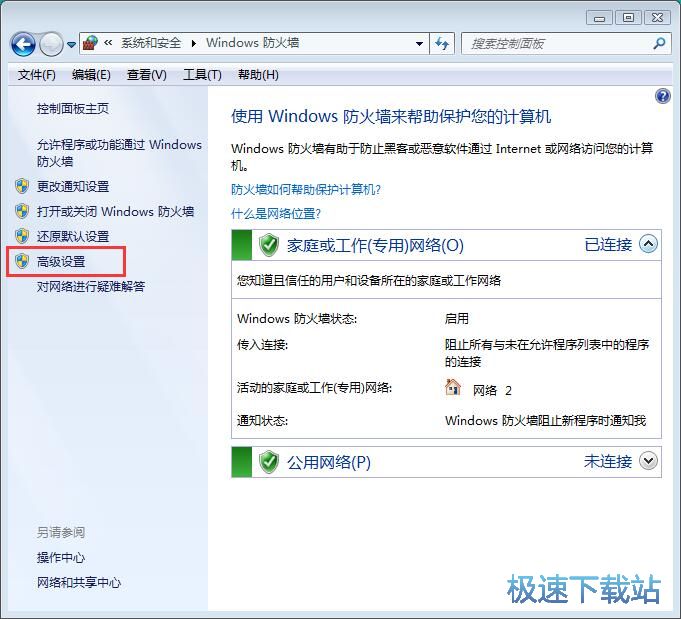This screenshot has height=619, width=681.
Task: Open 打开或关闭 Windows 防火墙
Action: tap(115, 212)
